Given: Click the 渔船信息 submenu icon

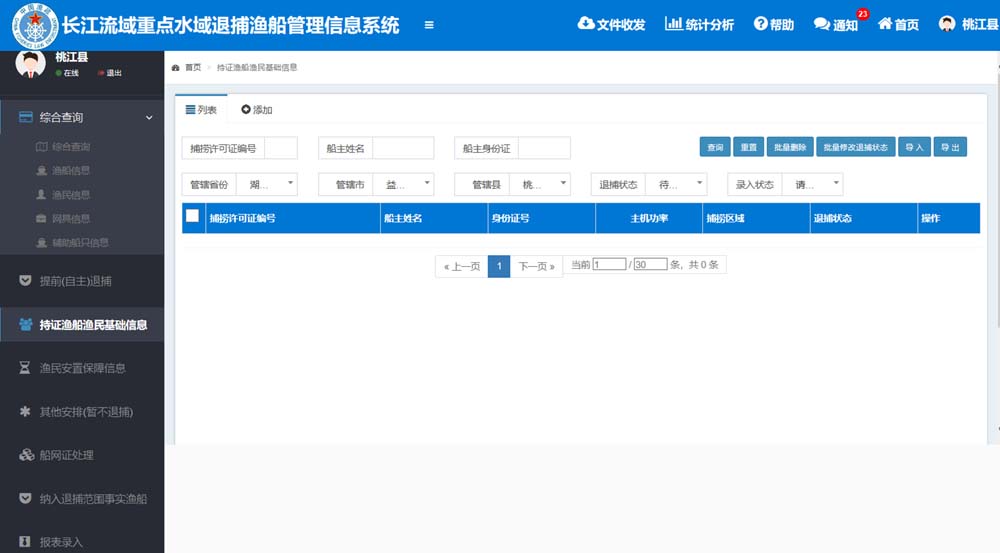Looking at the screenshot, I should pos(41,170).
